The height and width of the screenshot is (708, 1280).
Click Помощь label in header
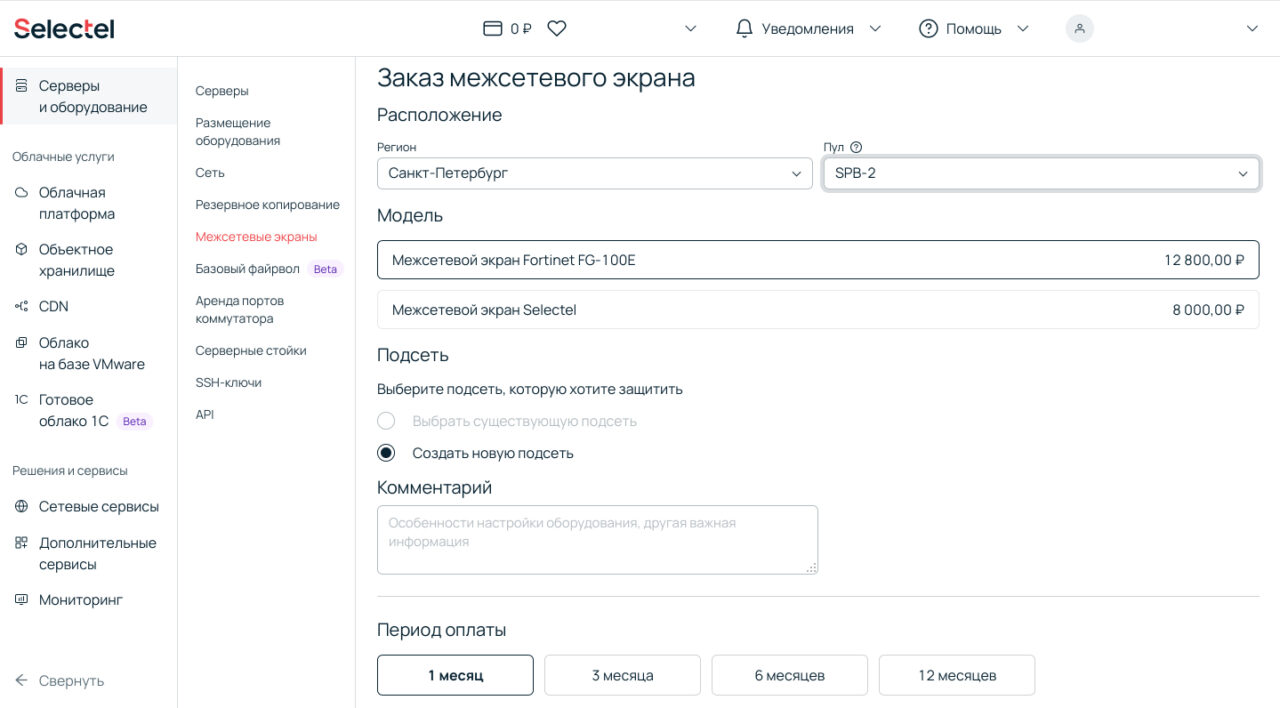pos(974,29)
